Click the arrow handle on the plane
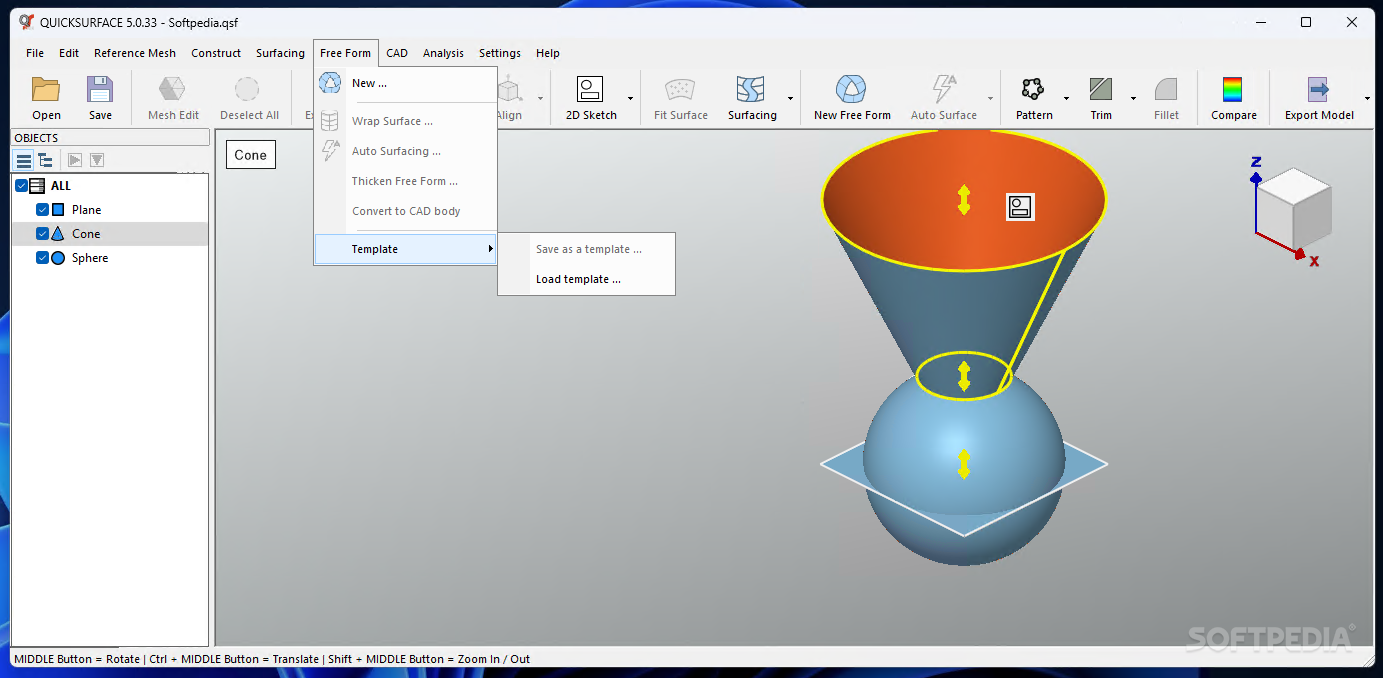This screenshot has width=1383, height=678. 964,464
